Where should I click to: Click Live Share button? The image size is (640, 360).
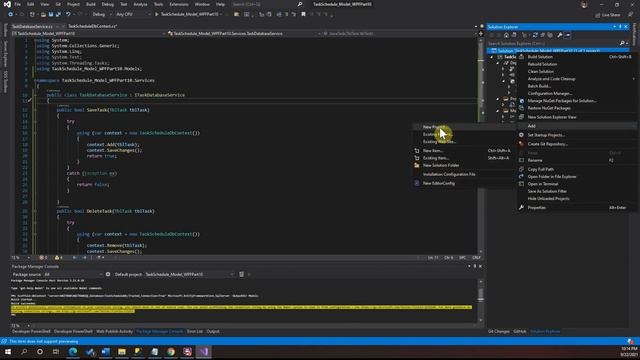pyautogui.click(x=607, y=15)
